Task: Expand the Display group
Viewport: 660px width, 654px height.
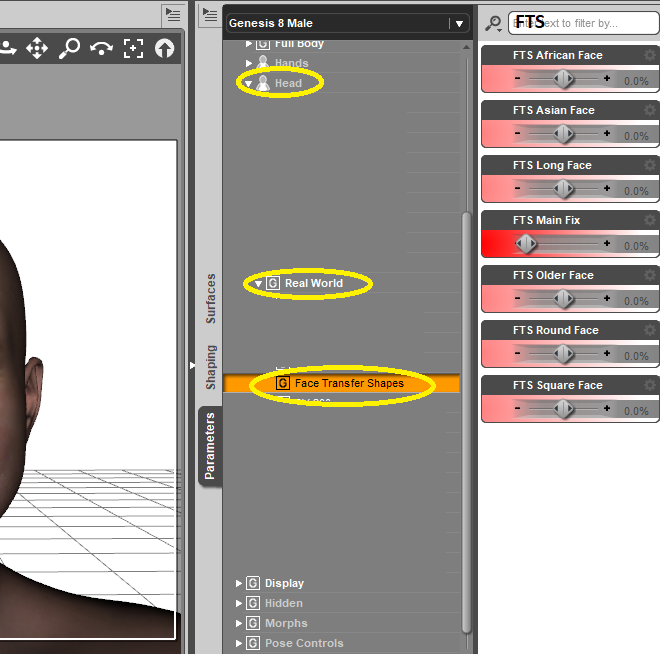Action: coord(239,583)
